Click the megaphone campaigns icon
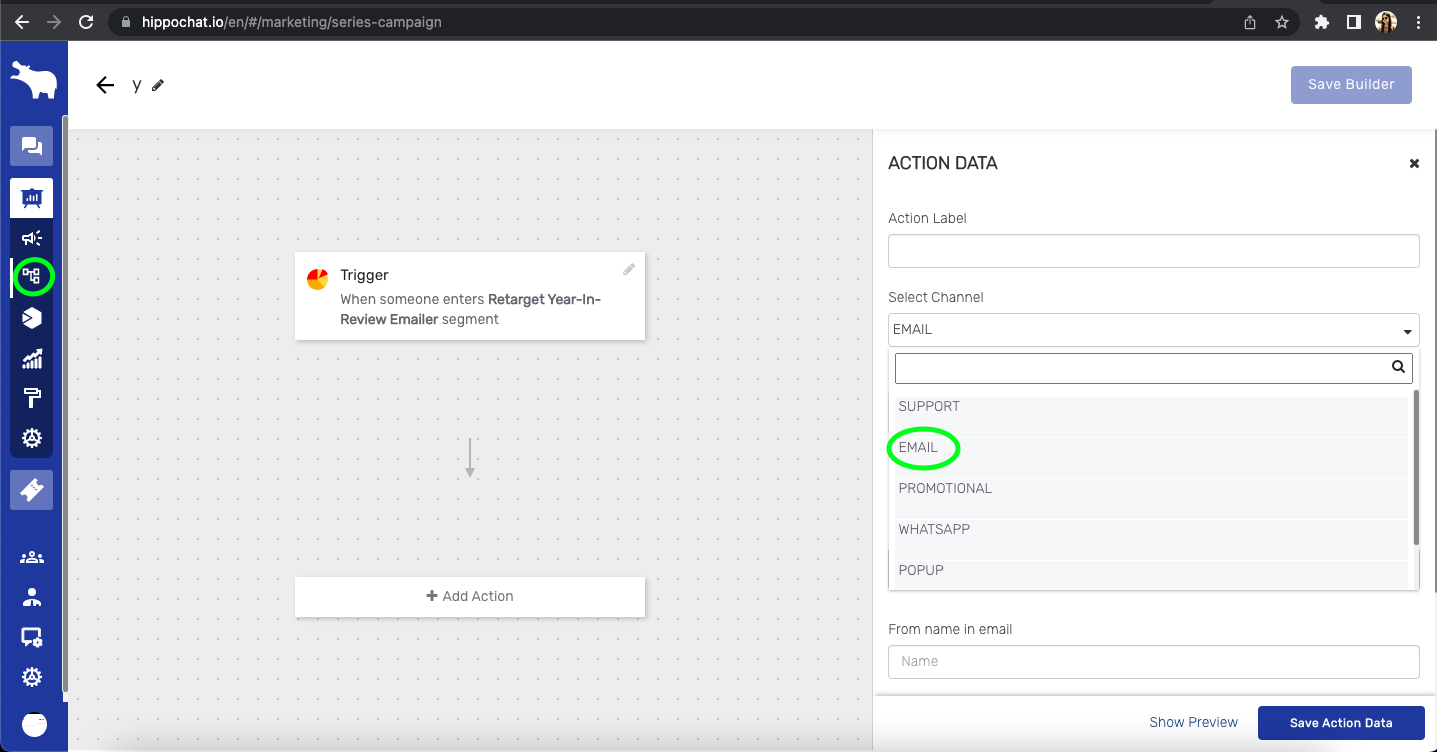Image resolution: width=1437 pixels, height=752 pixels. click(x=32, y=238)
